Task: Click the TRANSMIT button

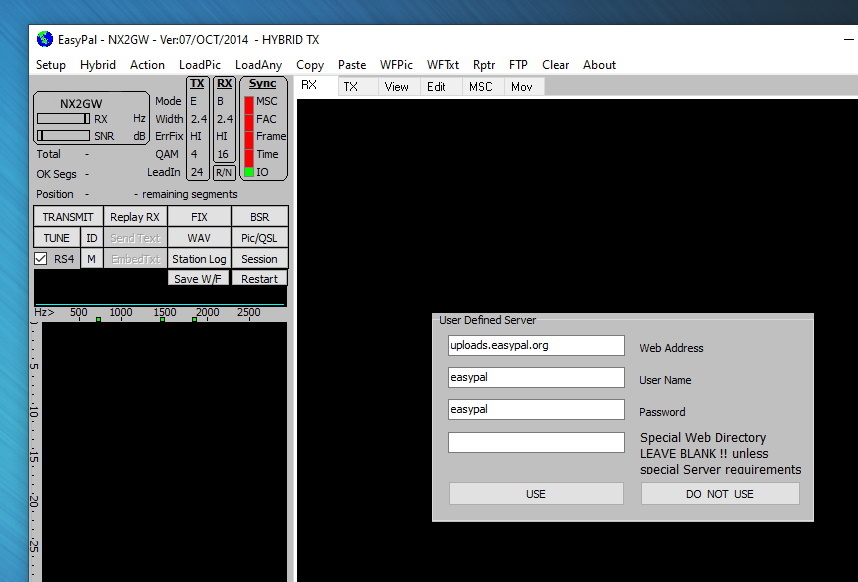Action: tap(68, 217)
